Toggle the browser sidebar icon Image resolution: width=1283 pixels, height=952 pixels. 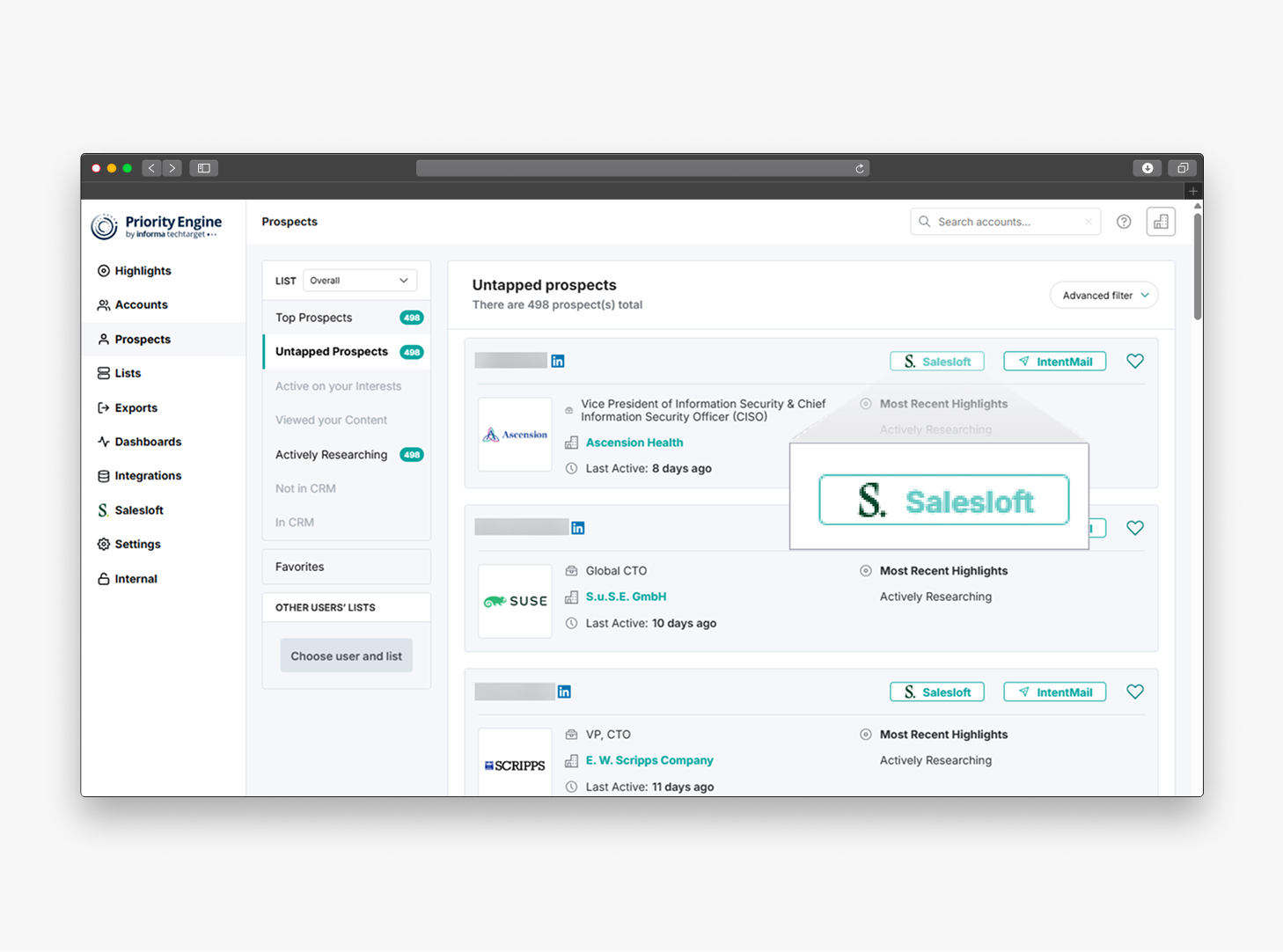click(204, 168)
